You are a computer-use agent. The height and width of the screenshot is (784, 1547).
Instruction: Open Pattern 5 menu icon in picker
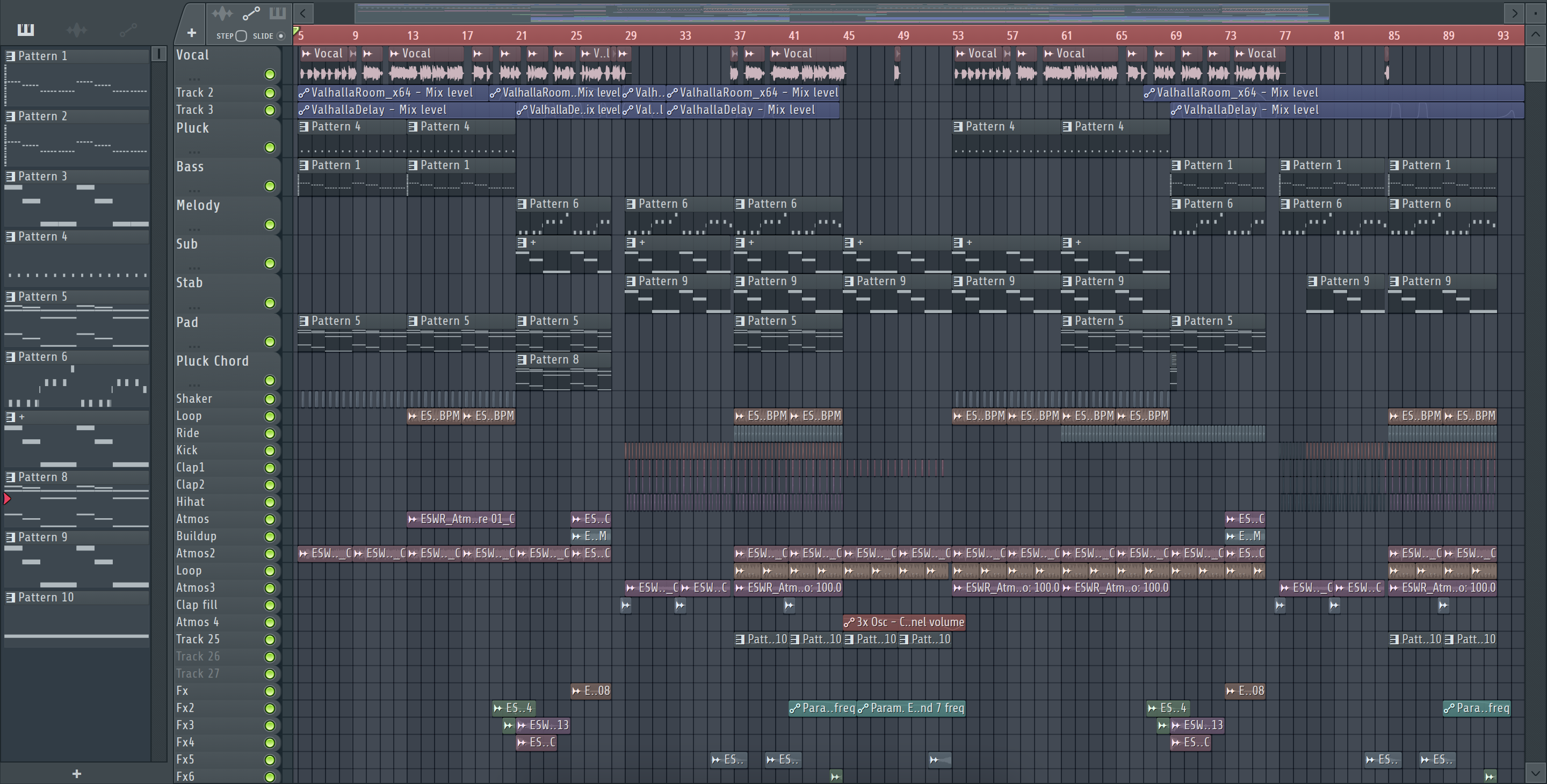(10, 296)
